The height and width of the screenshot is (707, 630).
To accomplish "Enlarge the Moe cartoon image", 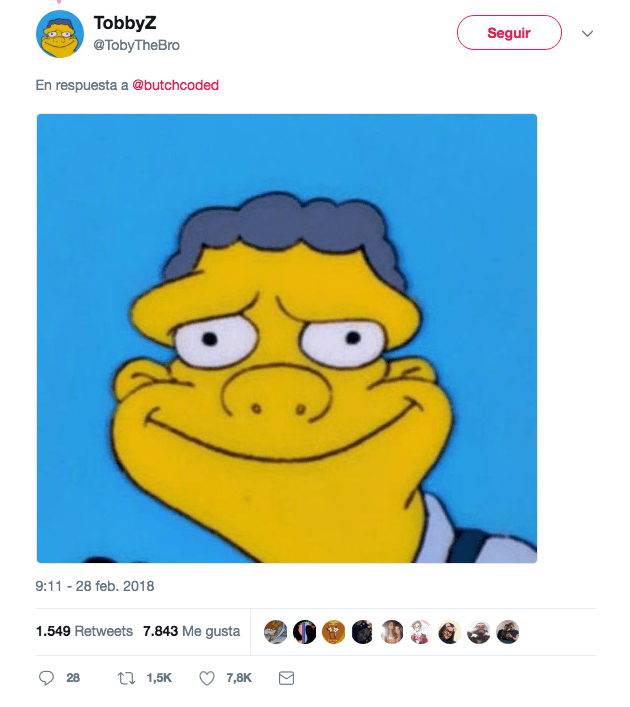I will pos(287,338).
